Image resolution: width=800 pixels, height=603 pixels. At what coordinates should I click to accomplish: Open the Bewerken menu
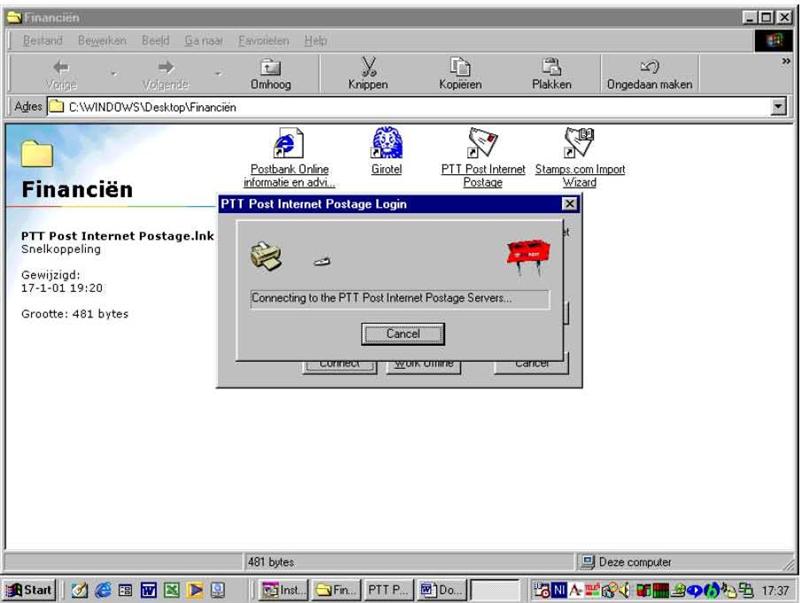(x=102, y=40)
